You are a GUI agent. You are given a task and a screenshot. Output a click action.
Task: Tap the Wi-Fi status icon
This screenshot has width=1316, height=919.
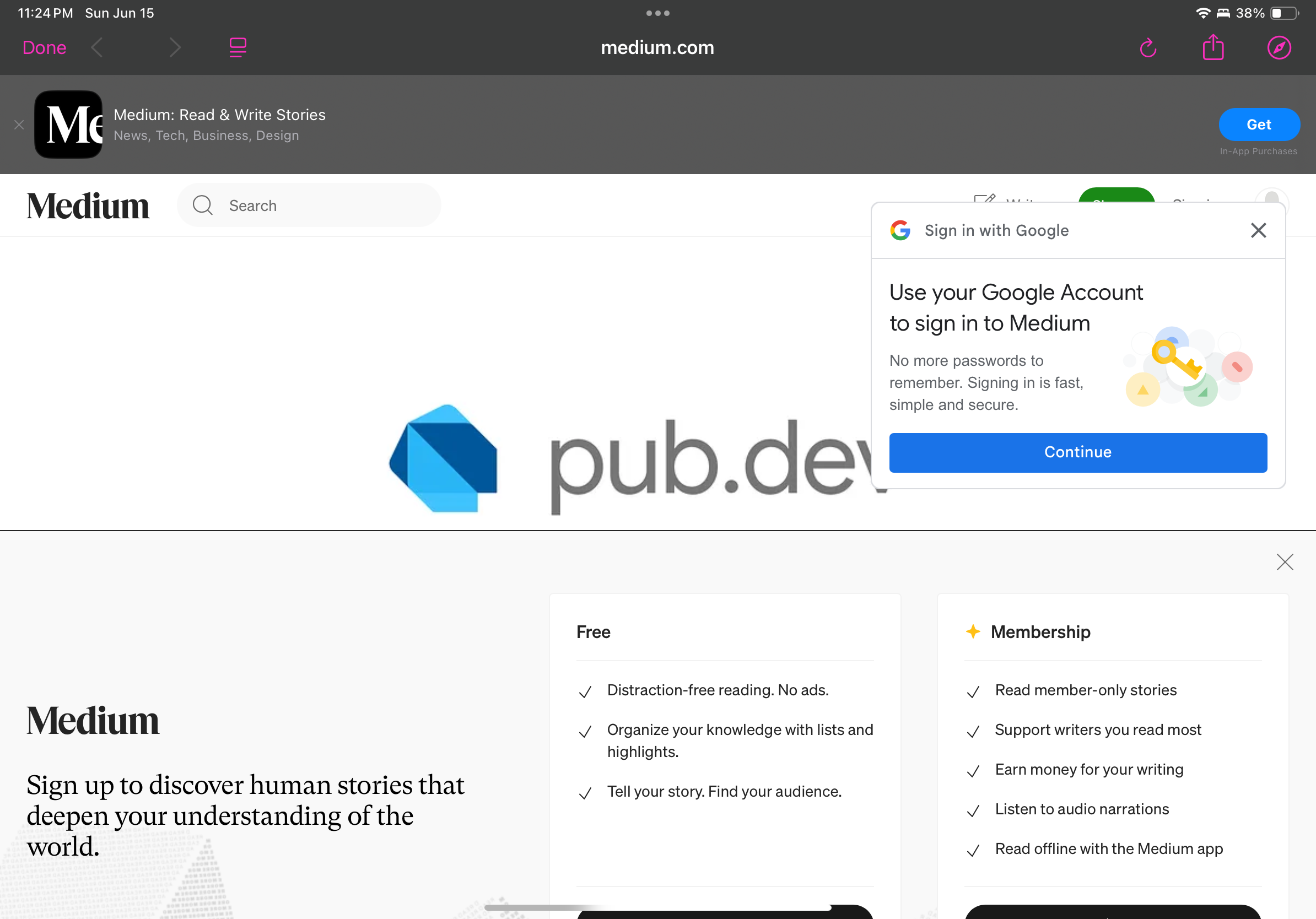1203,13
